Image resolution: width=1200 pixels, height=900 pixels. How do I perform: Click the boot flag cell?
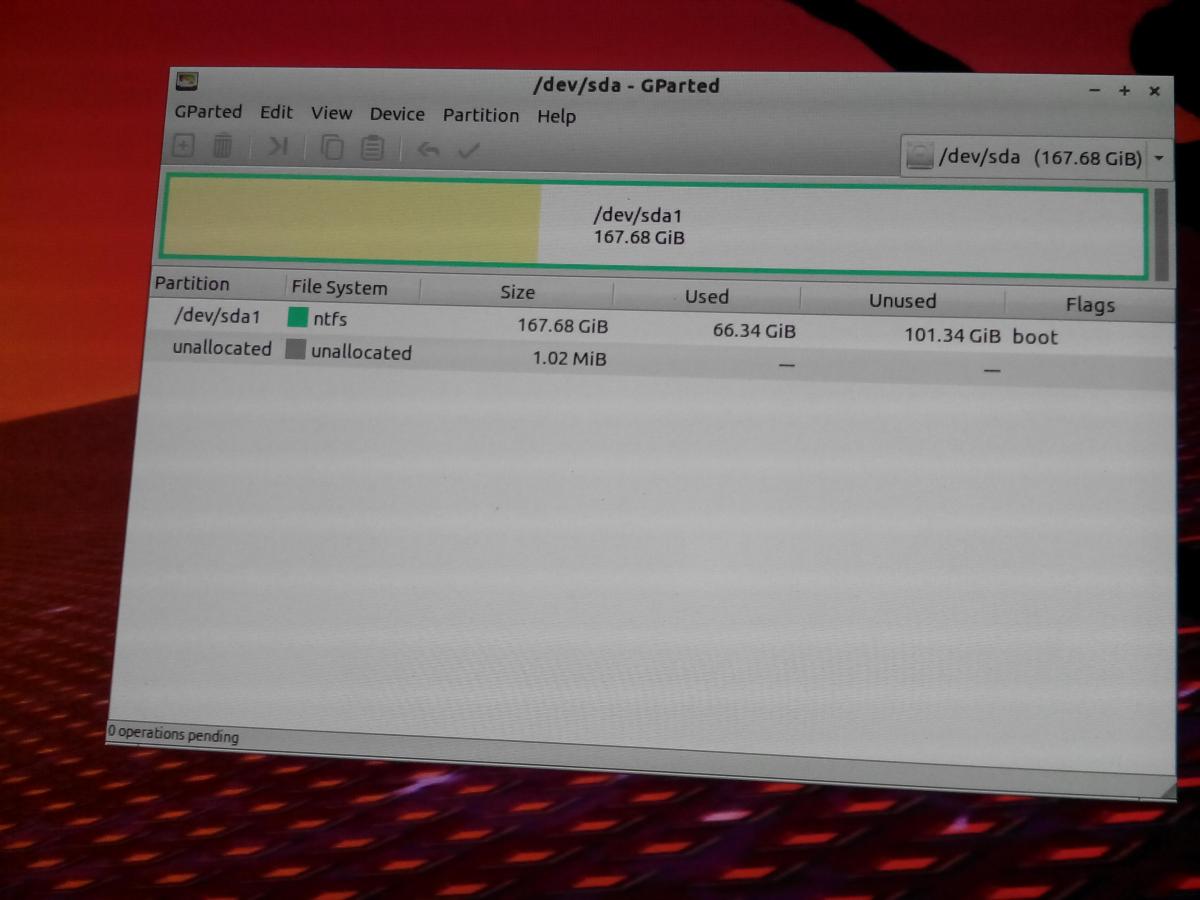pos(1034,337)
